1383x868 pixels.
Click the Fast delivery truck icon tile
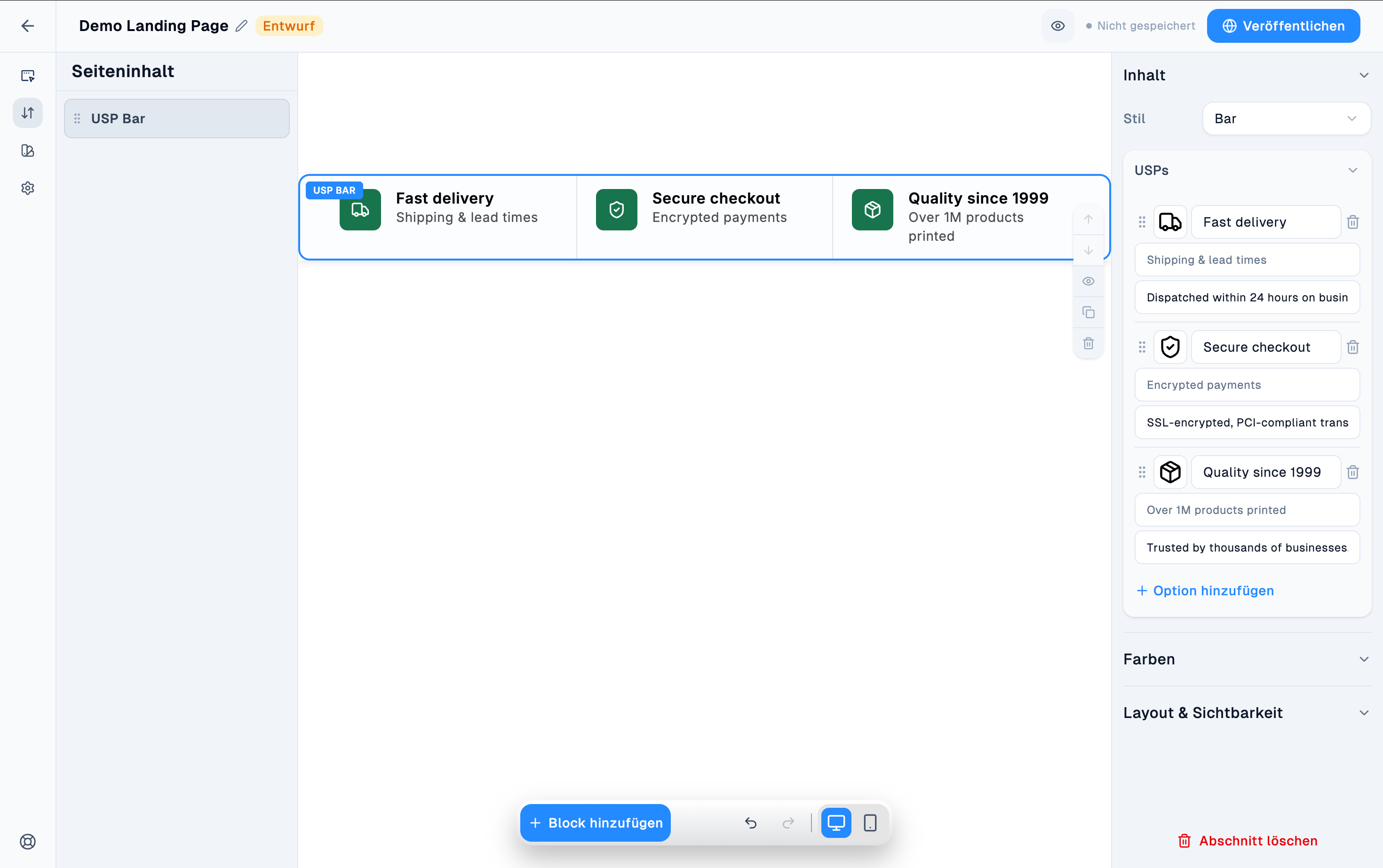click(360, 210)
